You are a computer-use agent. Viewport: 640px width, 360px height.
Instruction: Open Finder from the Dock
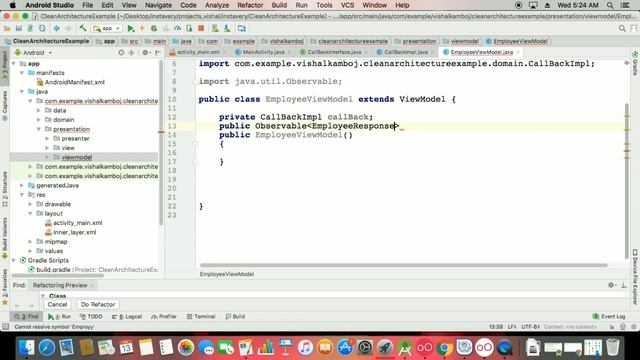[27, 348]
